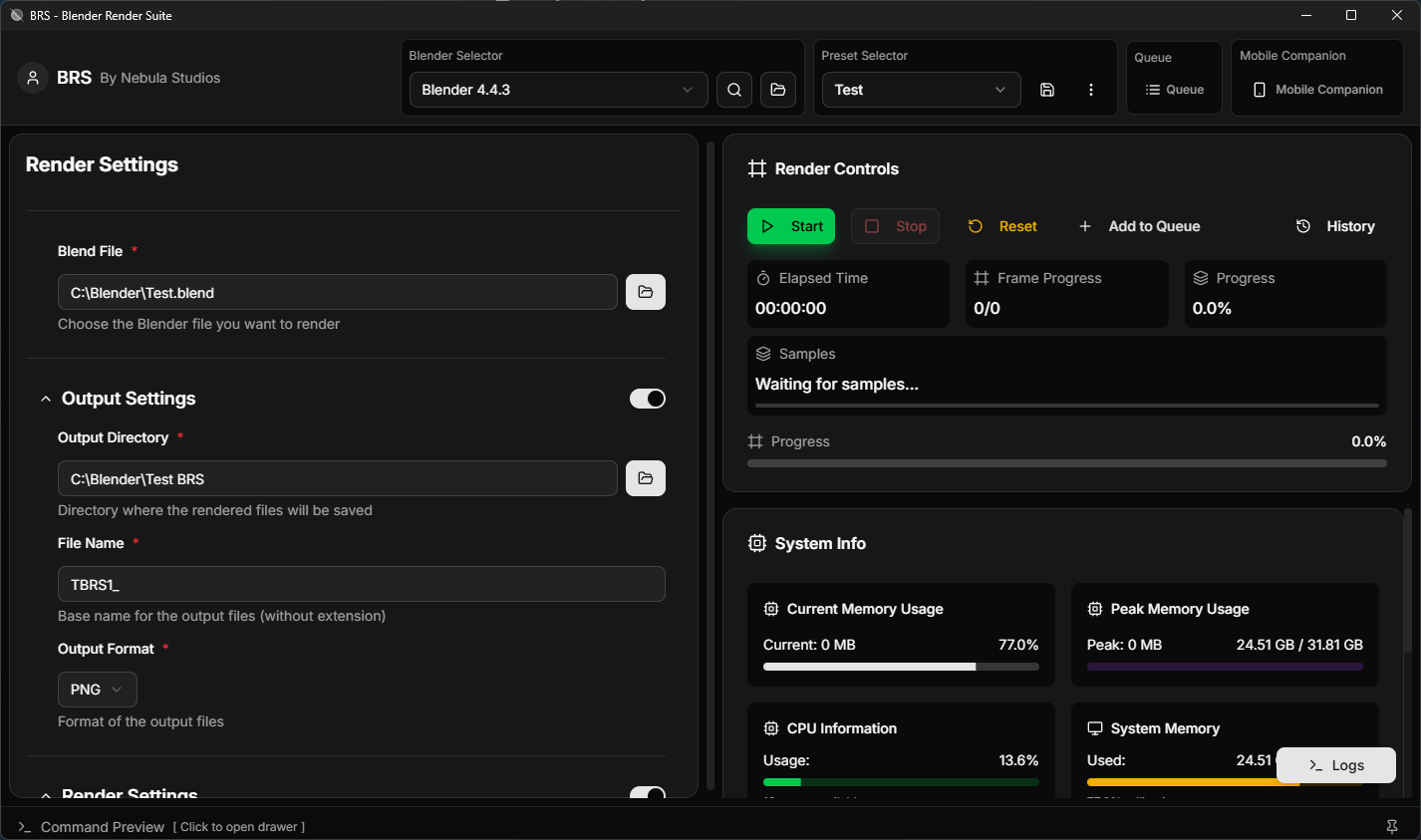1421x840 pixels.
Task: Open the Mobile Companion panel
Action: click(1317, 90)
